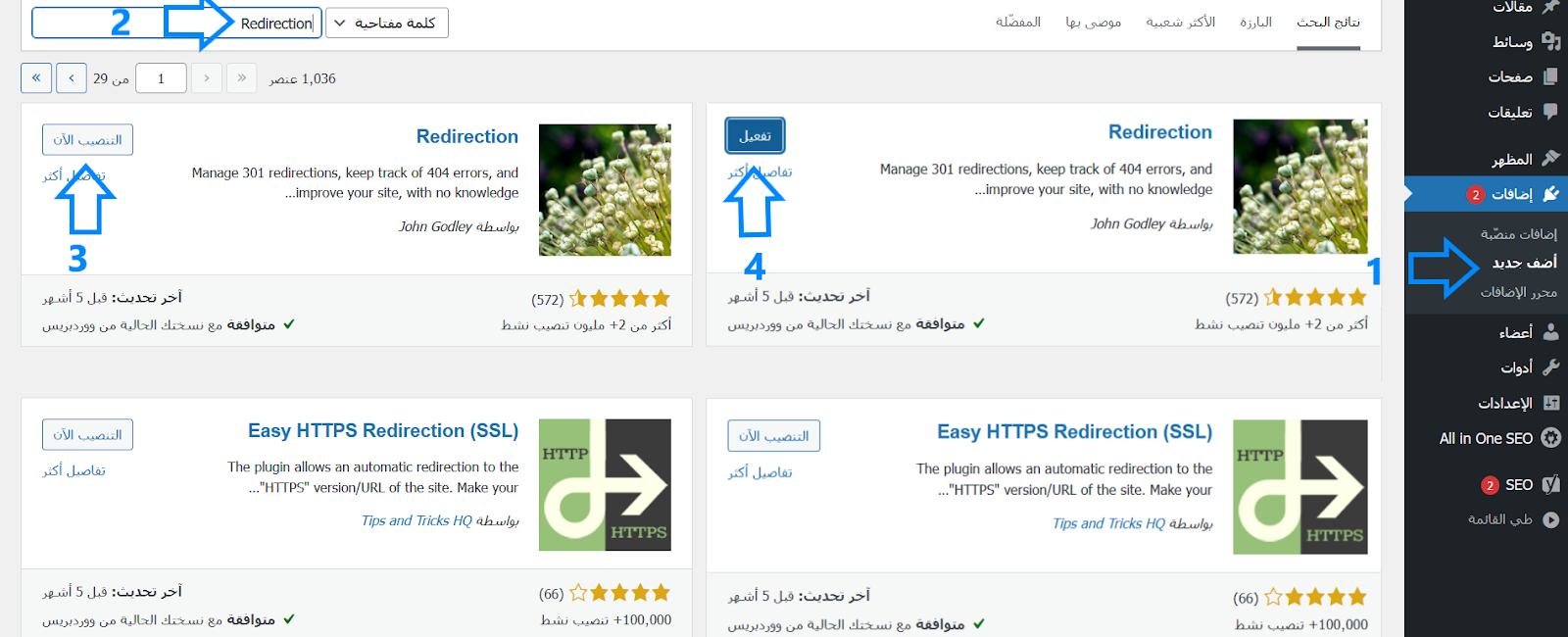Click the (572) rating count in the تفعيل Redirection card

tap(1242, 298)
